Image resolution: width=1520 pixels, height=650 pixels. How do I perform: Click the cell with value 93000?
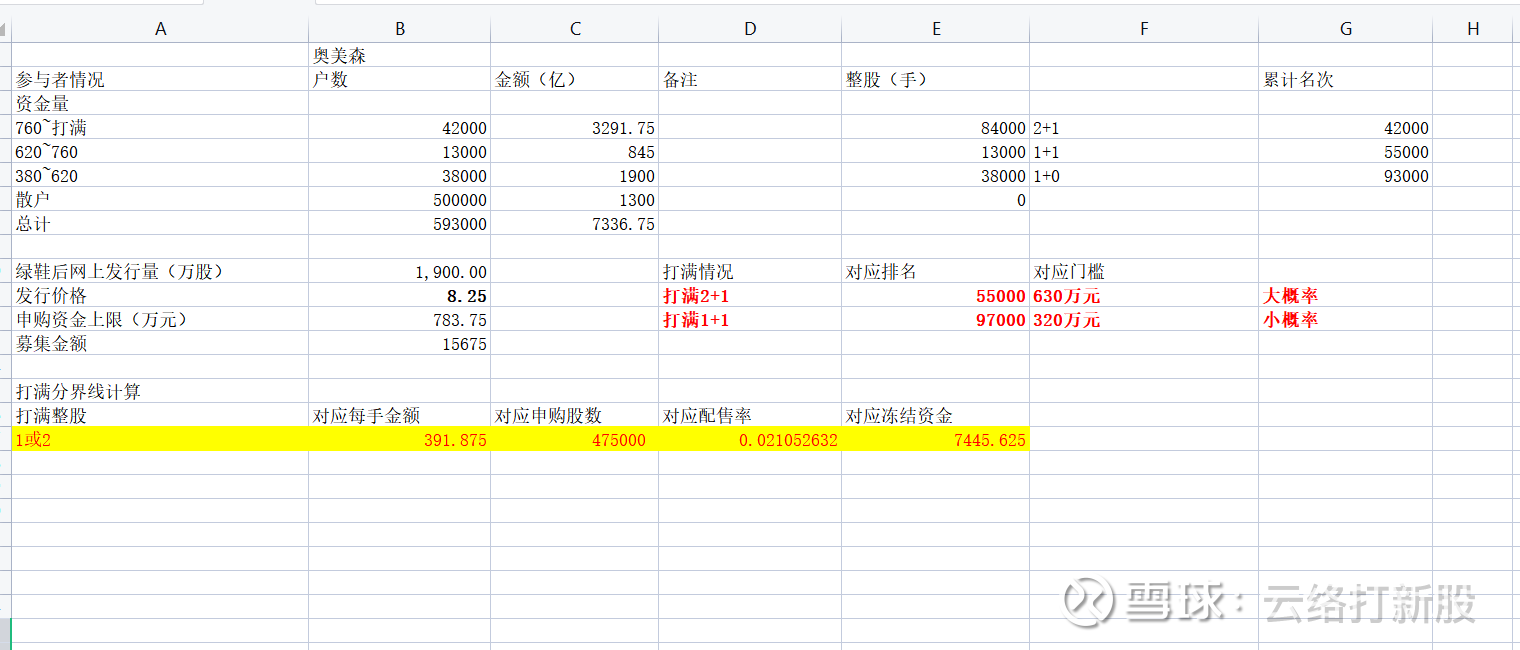coord(1346,175)
